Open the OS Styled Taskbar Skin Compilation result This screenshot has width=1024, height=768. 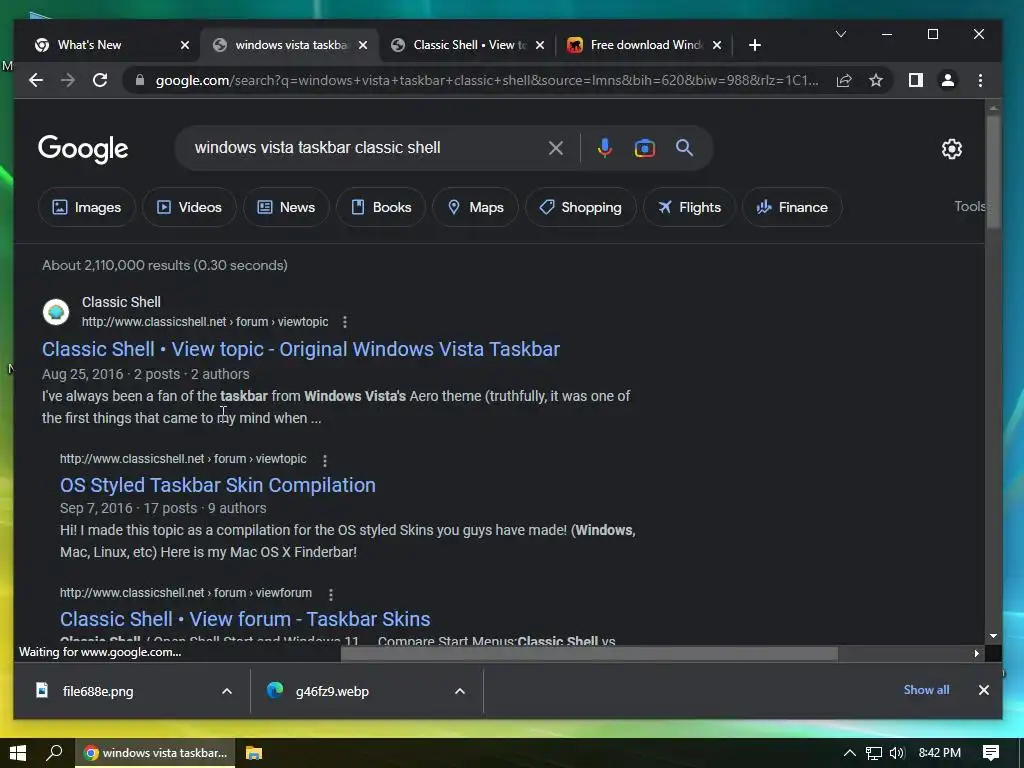217,485
